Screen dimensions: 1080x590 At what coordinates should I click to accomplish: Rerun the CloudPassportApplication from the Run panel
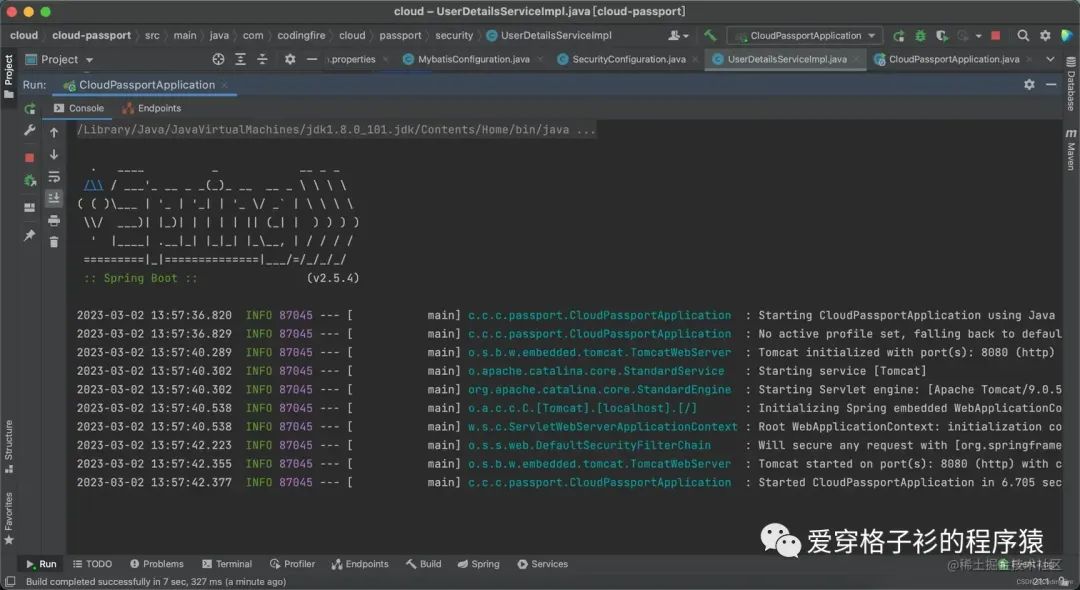32,107
